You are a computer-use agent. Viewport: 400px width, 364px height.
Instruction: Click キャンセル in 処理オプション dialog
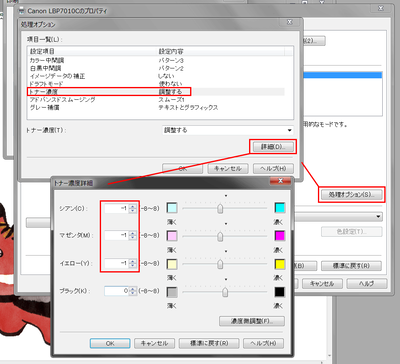[x=228, y=168]
